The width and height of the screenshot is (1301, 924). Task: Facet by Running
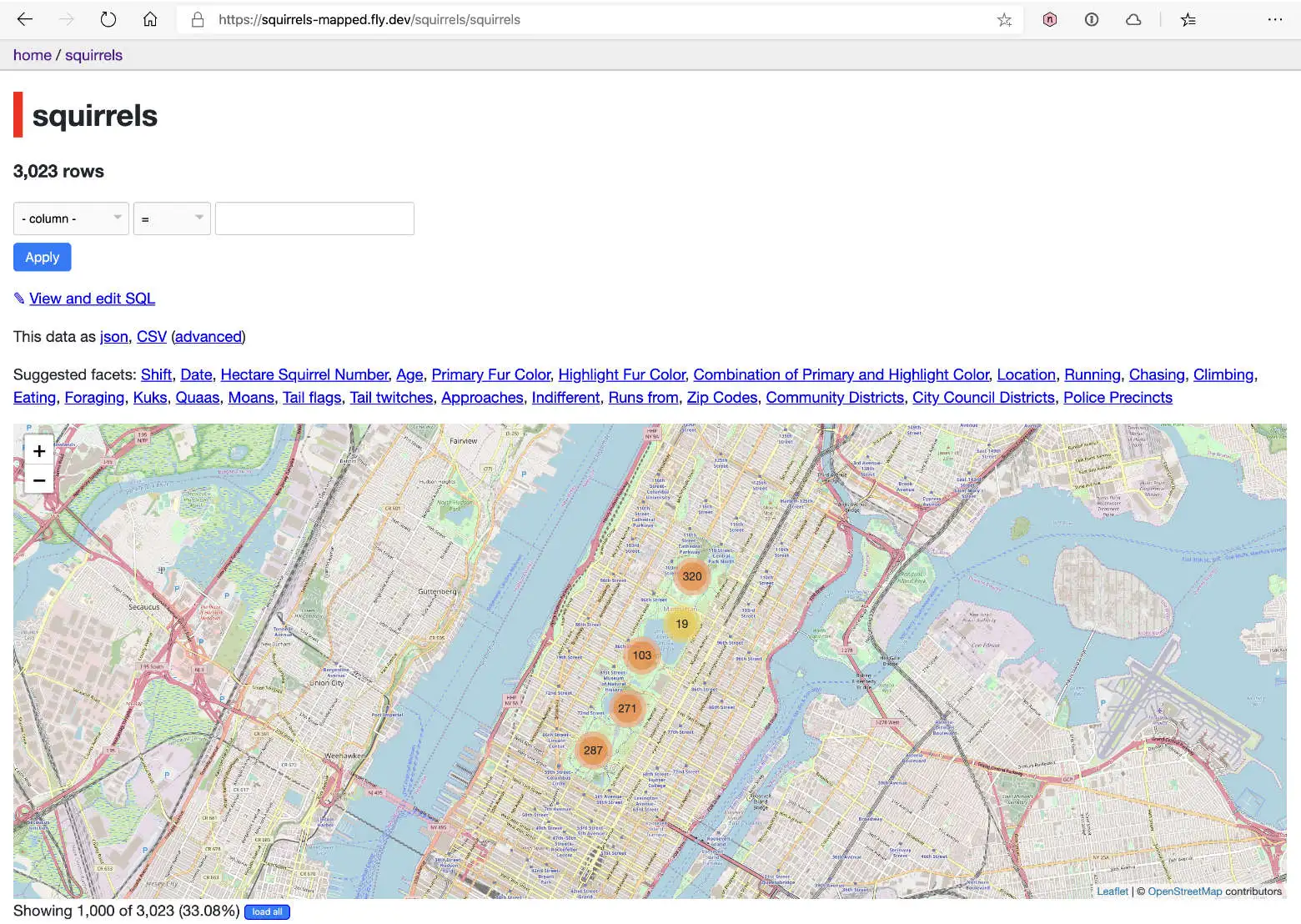point(1093,375)
